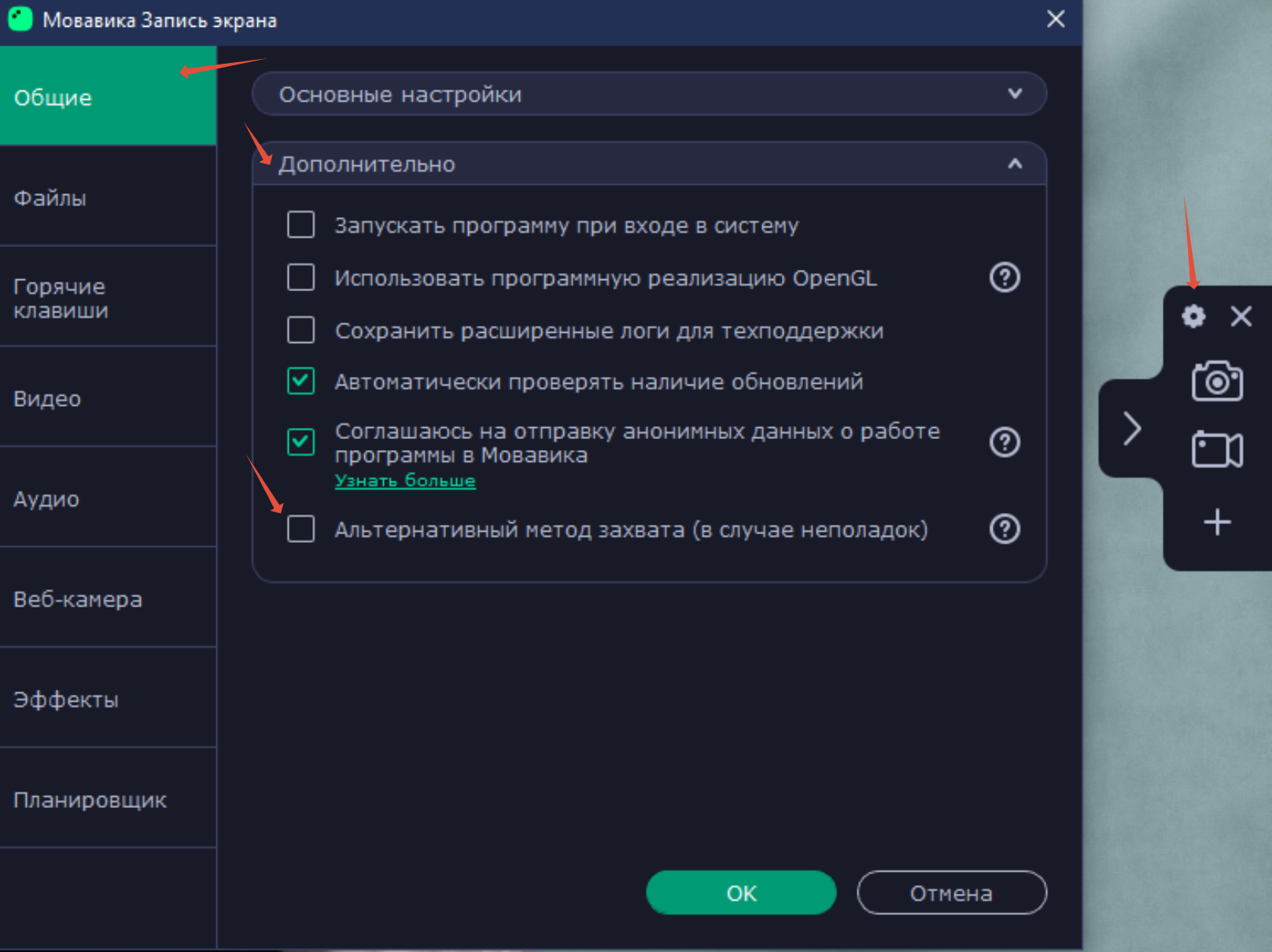Viewport: 1272px width, 952px height.
Task: Switch to the Веб-камера tab
Action: click(x=108, y=598)
